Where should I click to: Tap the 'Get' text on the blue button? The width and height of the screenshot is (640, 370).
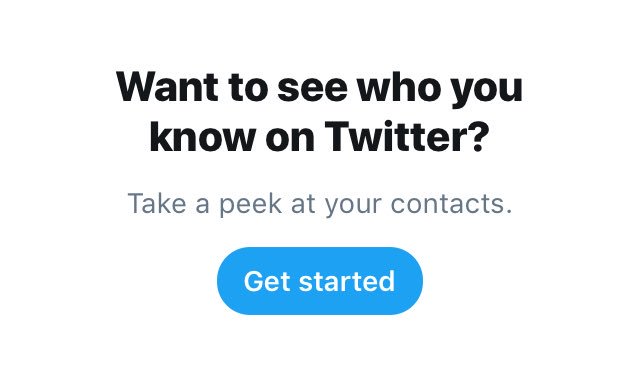click(267, 281)
